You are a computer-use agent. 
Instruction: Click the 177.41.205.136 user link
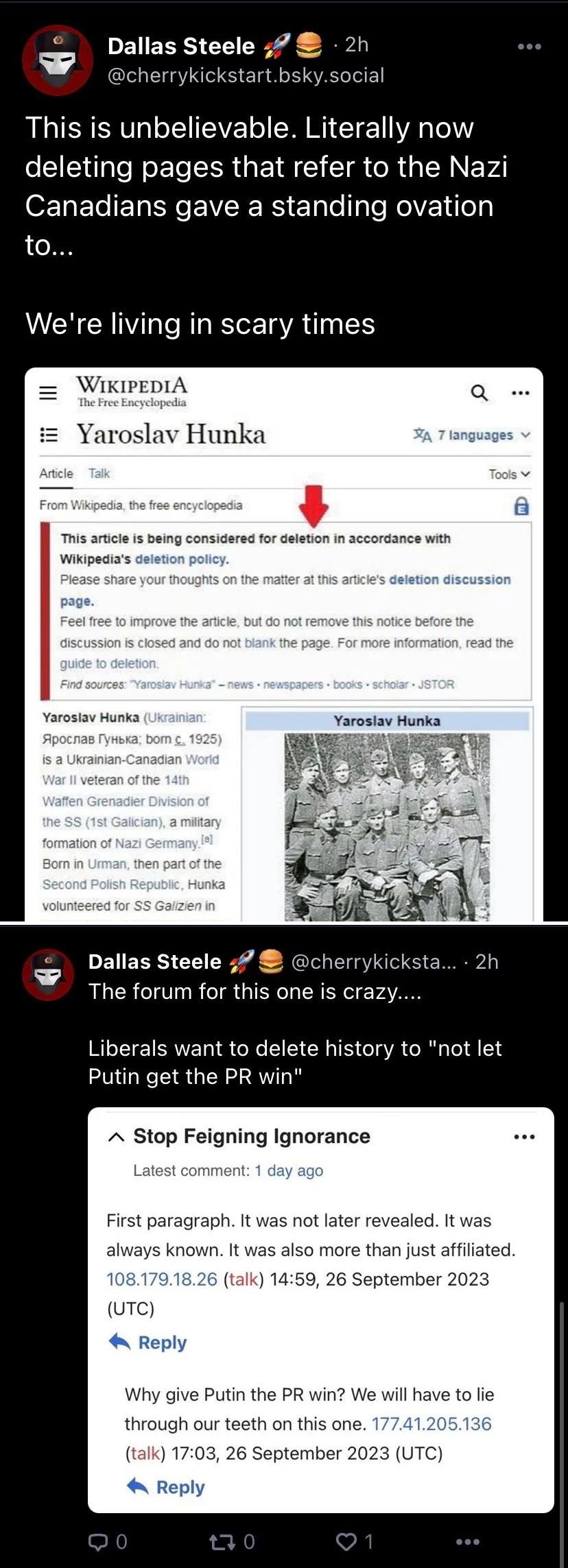431,1424
